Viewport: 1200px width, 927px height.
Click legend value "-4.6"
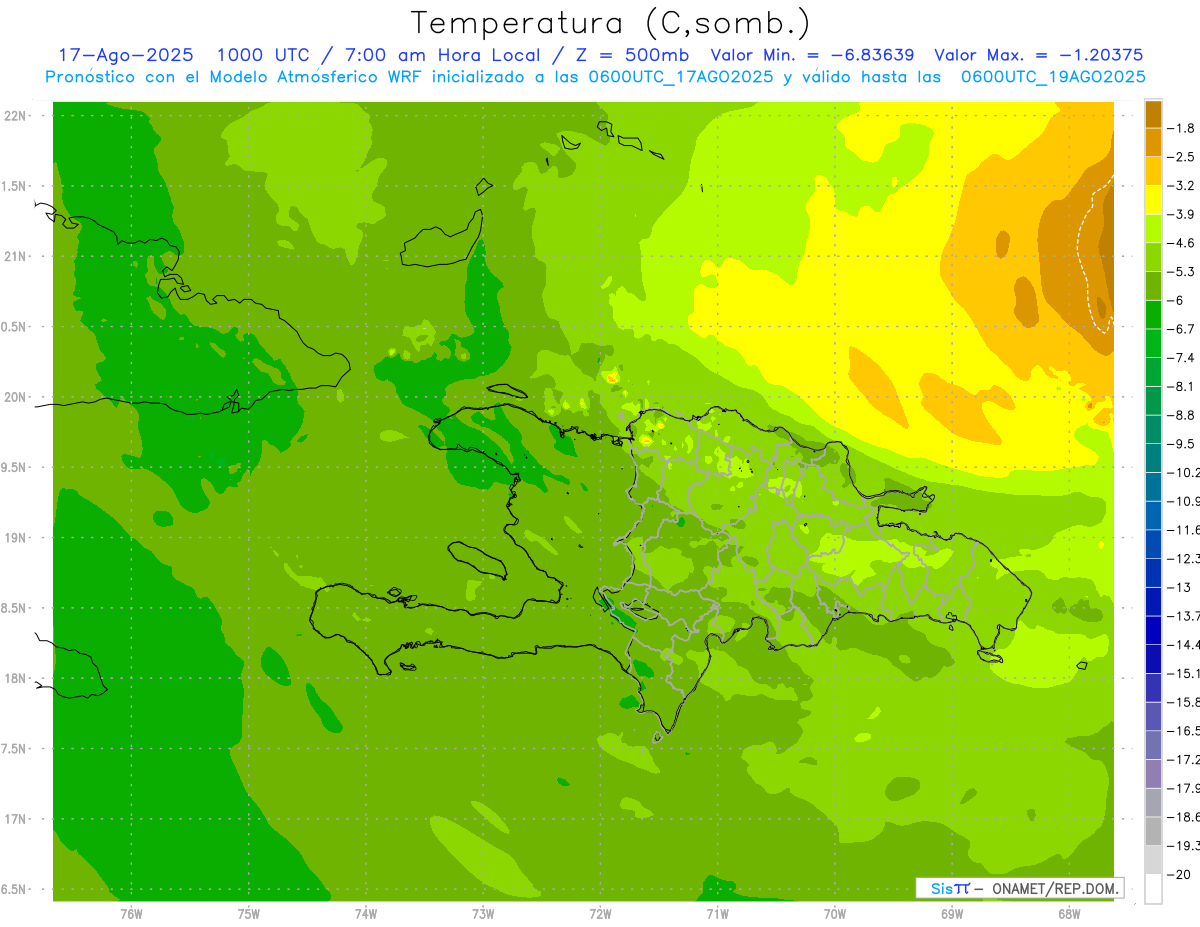click(1182, 243)
